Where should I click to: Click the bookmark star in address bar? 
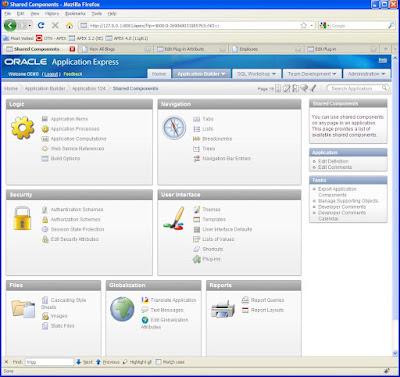(x=303, y=25)
